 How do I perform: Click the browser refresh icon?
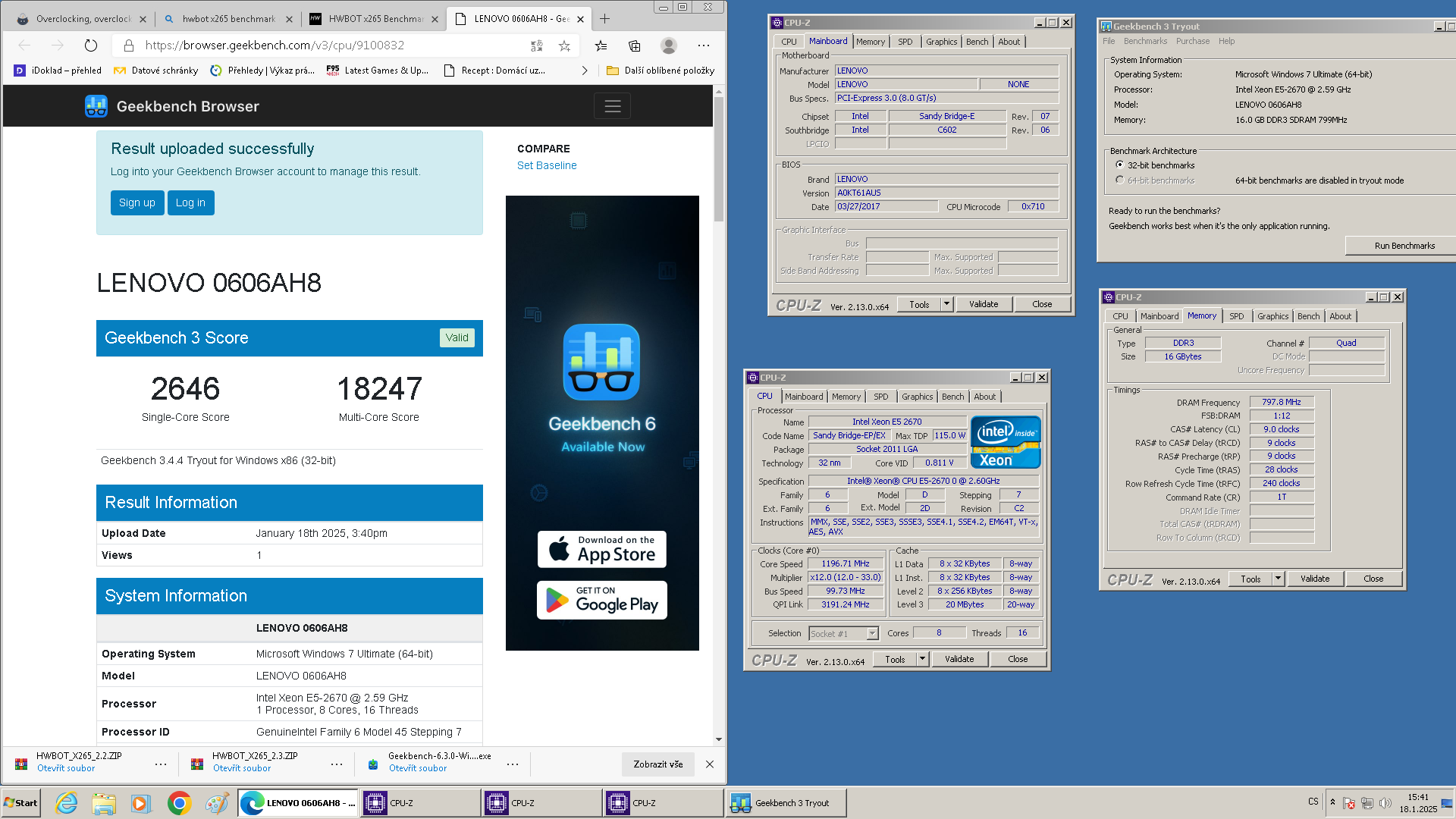pyautogui.click(x=91, y=45)
